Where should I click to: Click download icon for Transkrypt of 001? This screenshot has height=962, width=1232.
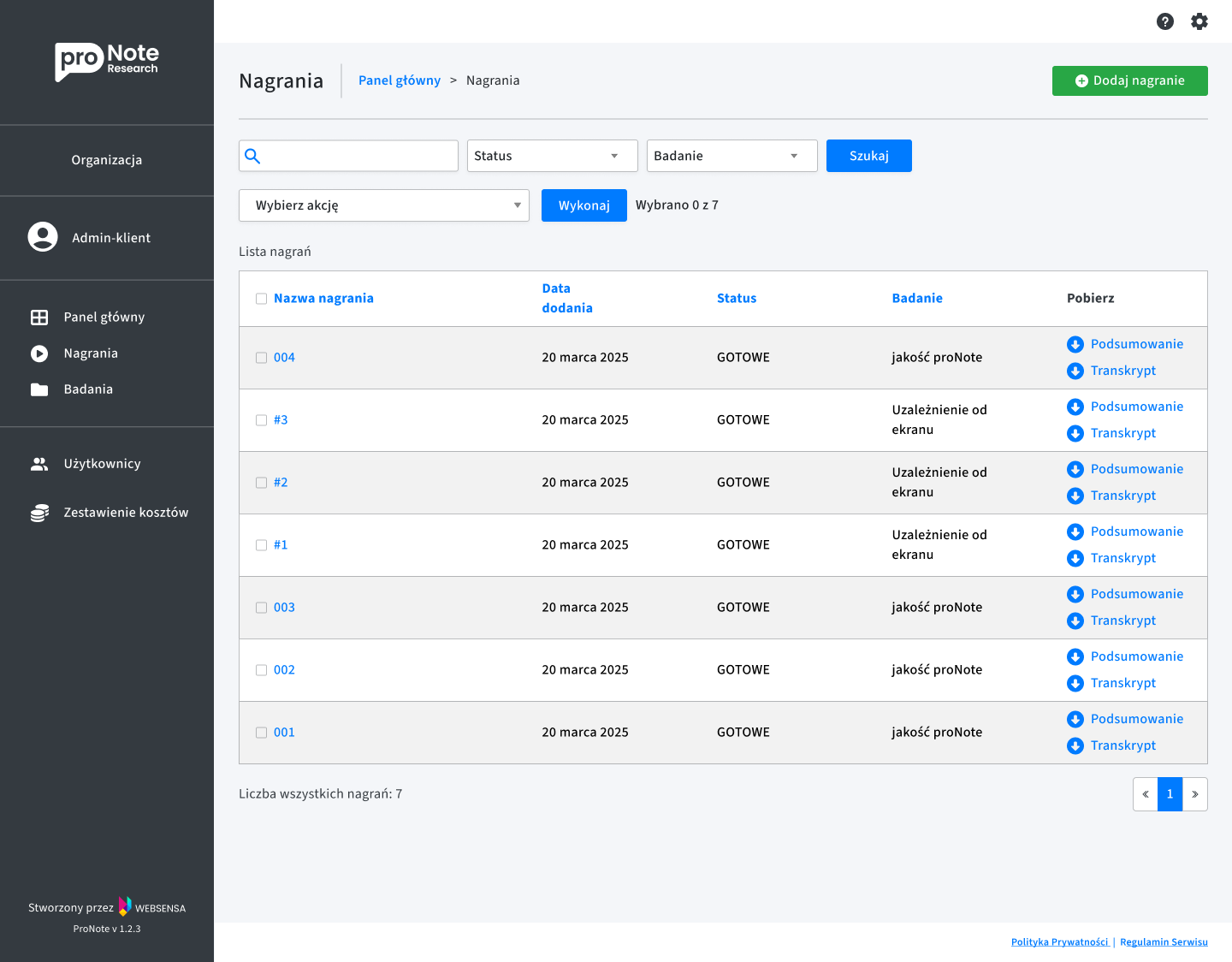coord(1075,745)
